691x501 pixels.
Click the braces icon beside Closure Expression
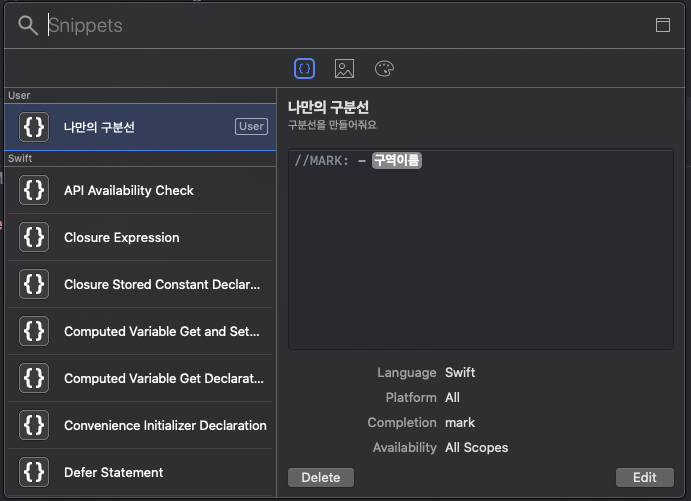34,238
